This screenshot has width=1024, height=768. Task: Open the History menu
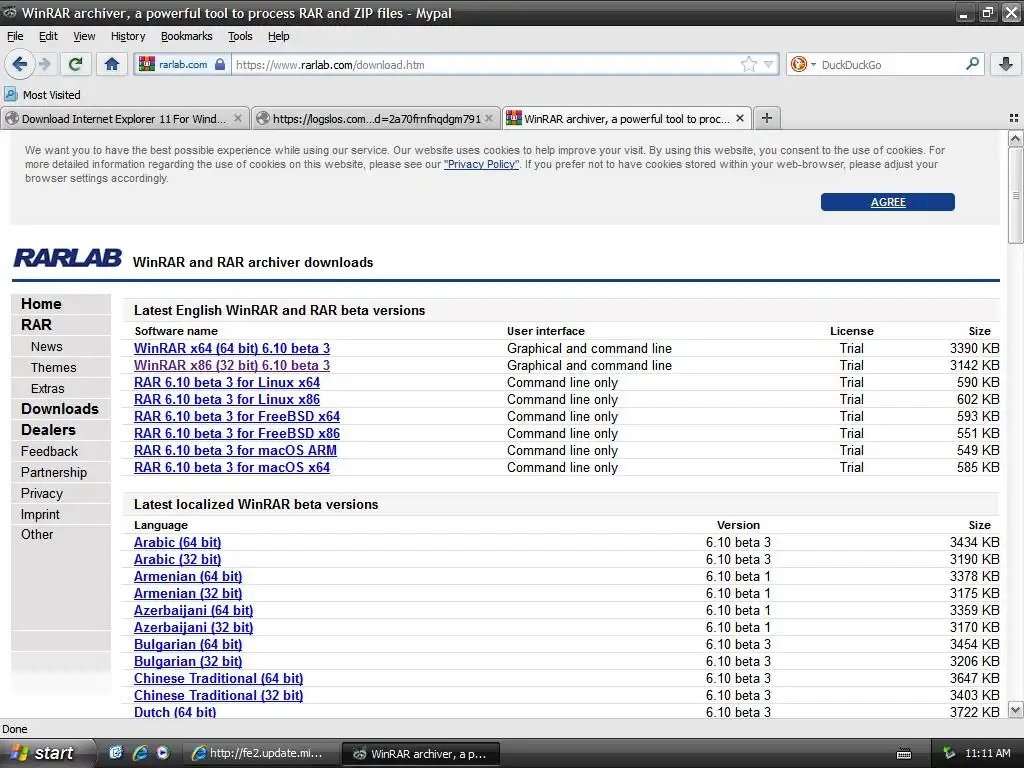pos(128,36)
